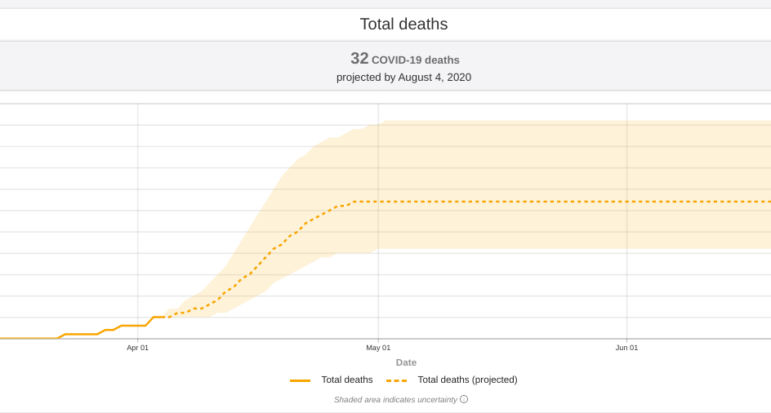This screenshot has height=413, width=771.
Task: Click the 'Date' axis title
Action: pos(406,362)
